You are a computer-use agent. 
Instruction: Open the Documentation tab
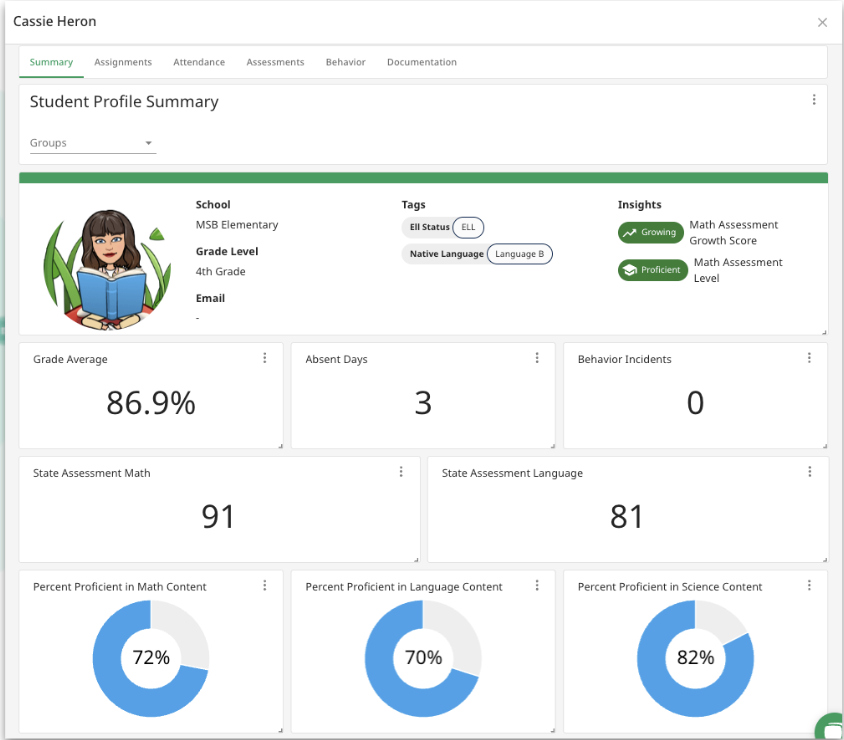[x=421, y=62]
